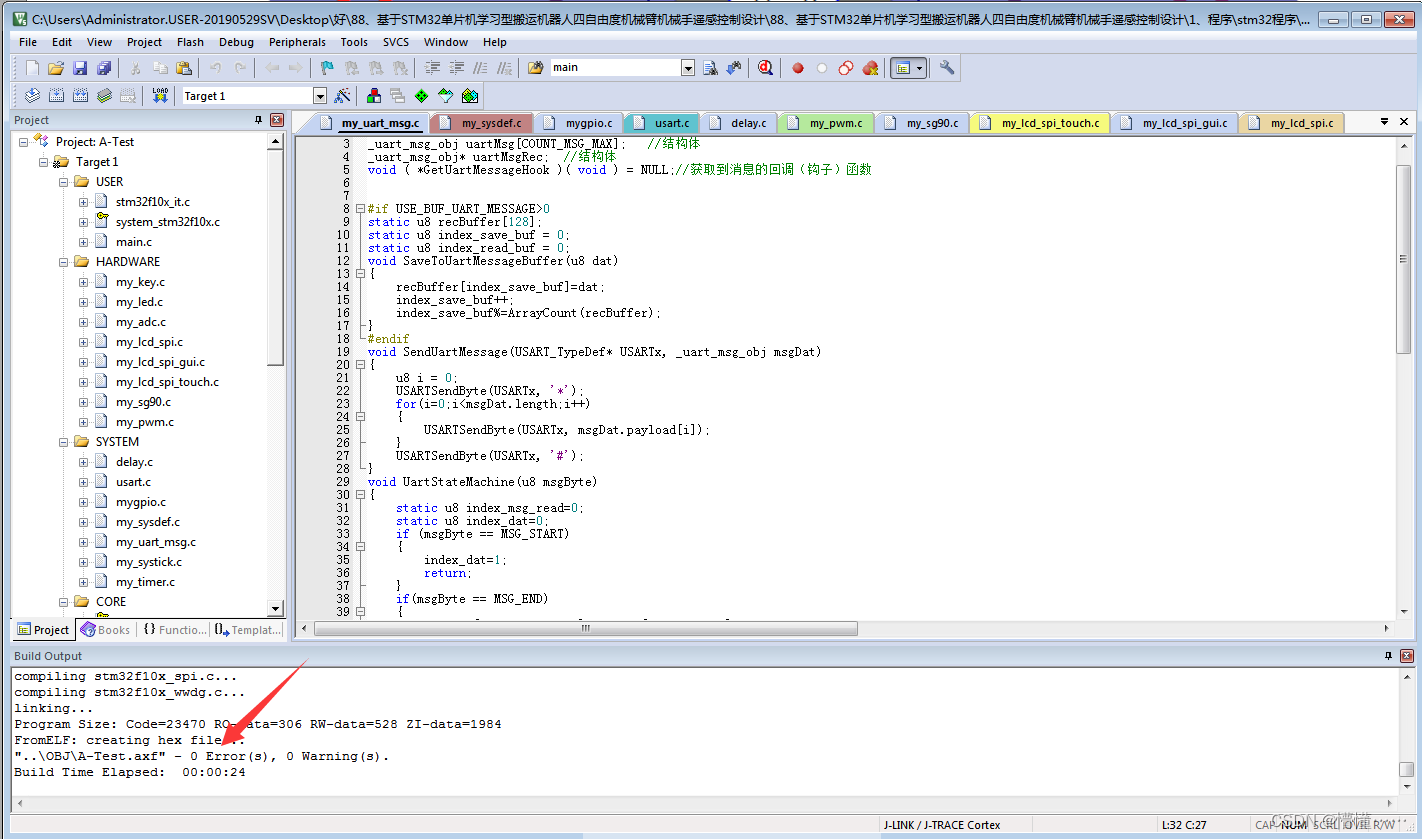Click the LOAD download to flash icon

[x=160, y=96]
